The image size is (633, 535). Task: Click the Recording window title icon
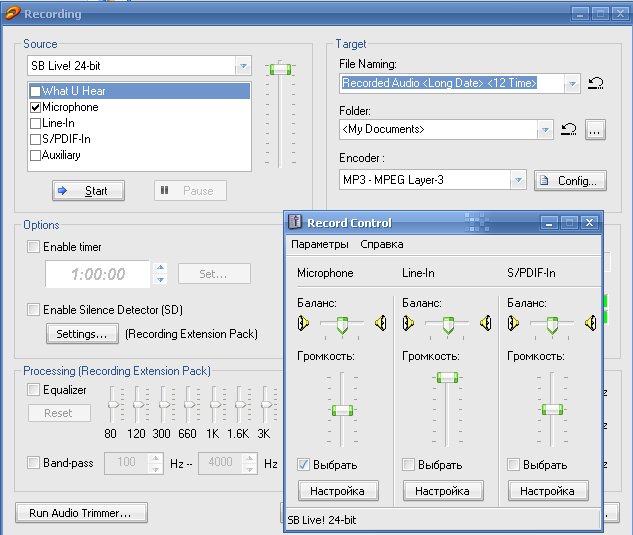click(11, 15)
